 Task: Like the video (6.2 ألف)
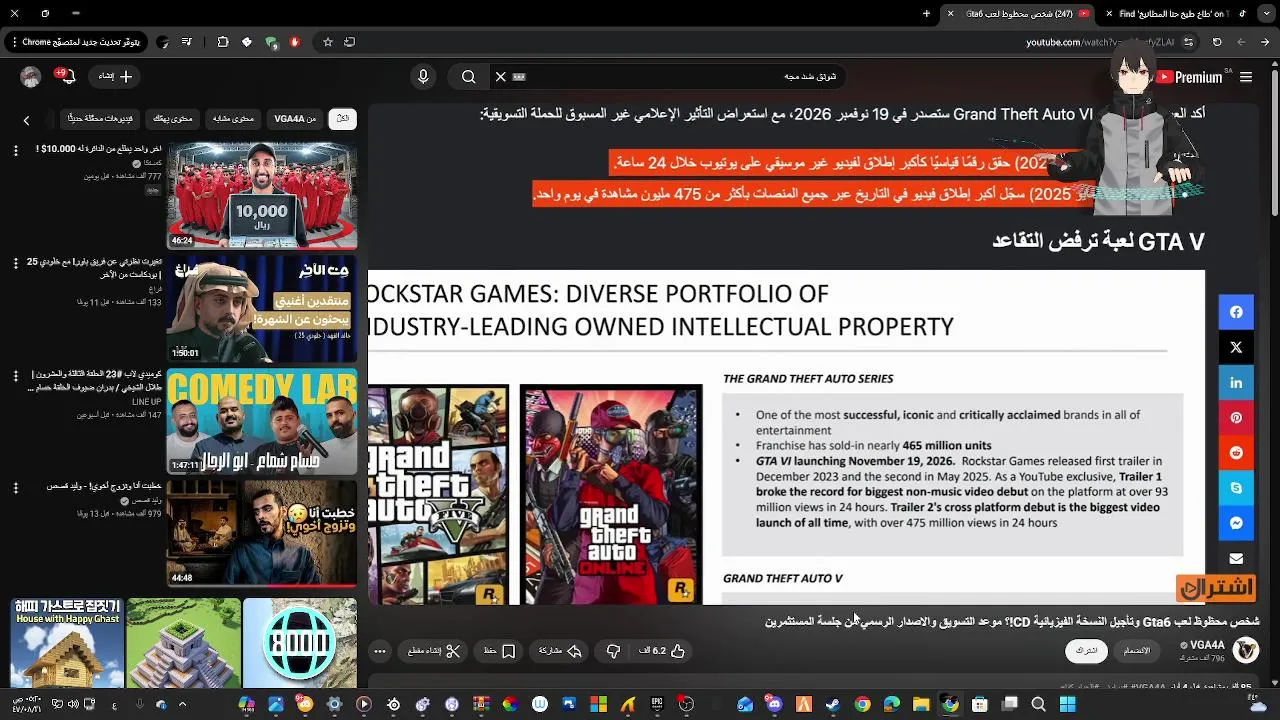662,651
